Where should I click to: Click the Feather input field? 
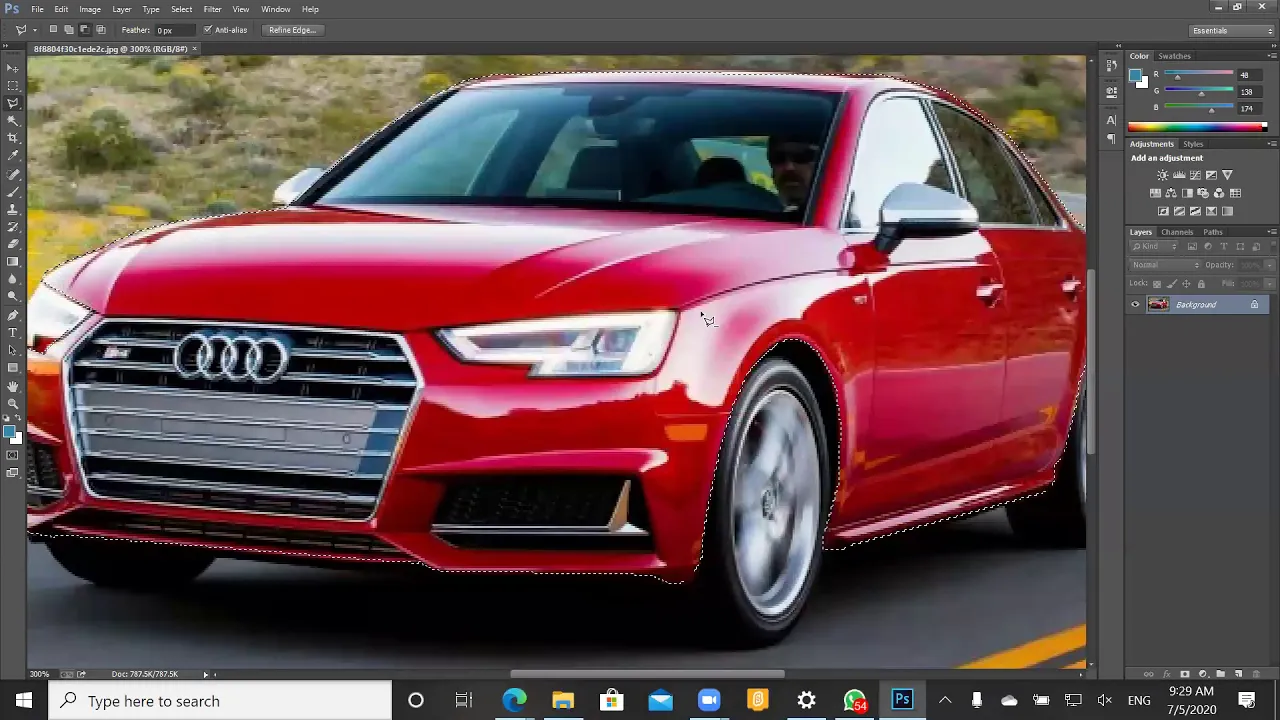175,30
